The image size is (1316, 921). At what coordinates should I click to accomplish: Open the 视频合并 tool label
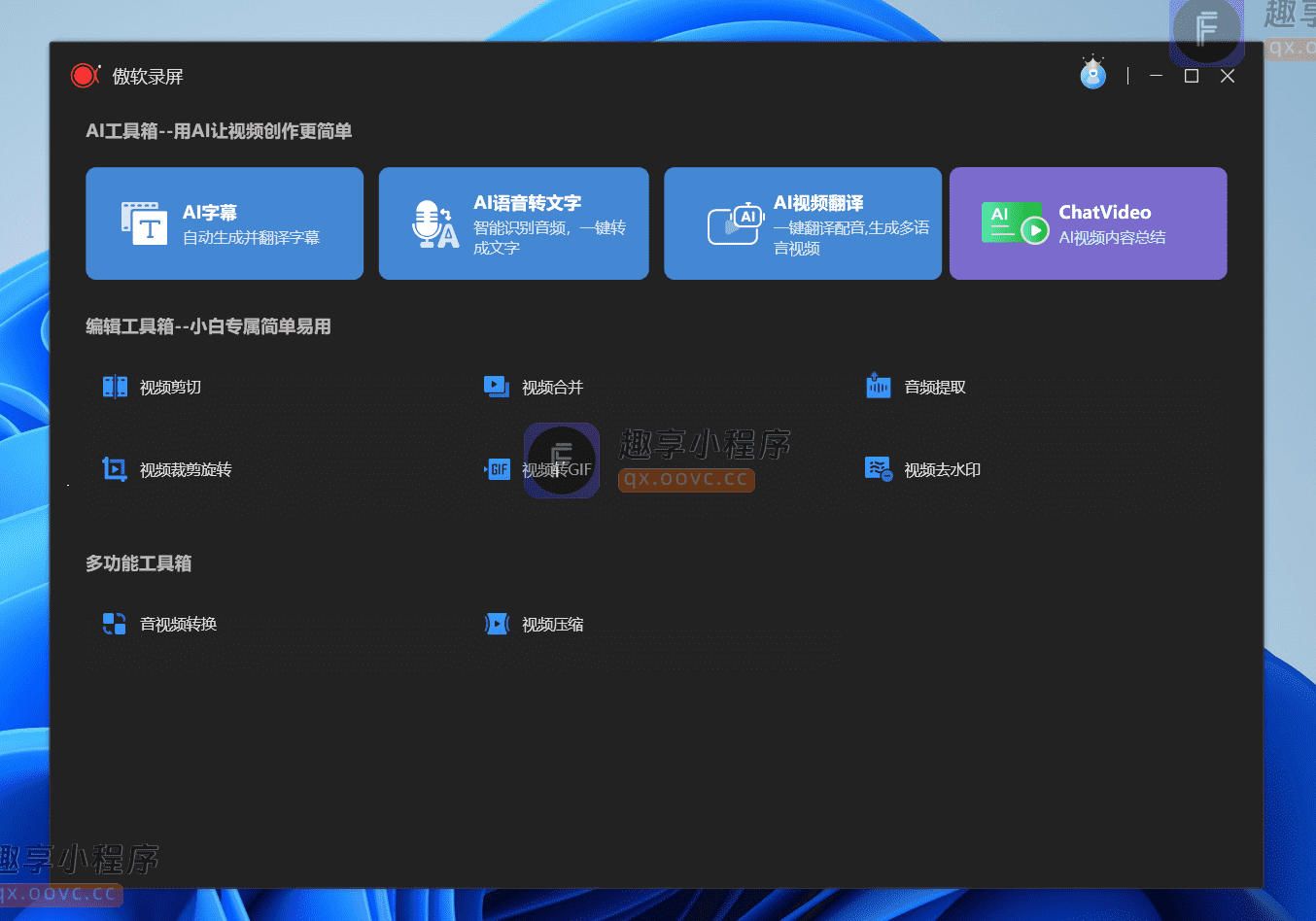(x=552, y=388)
